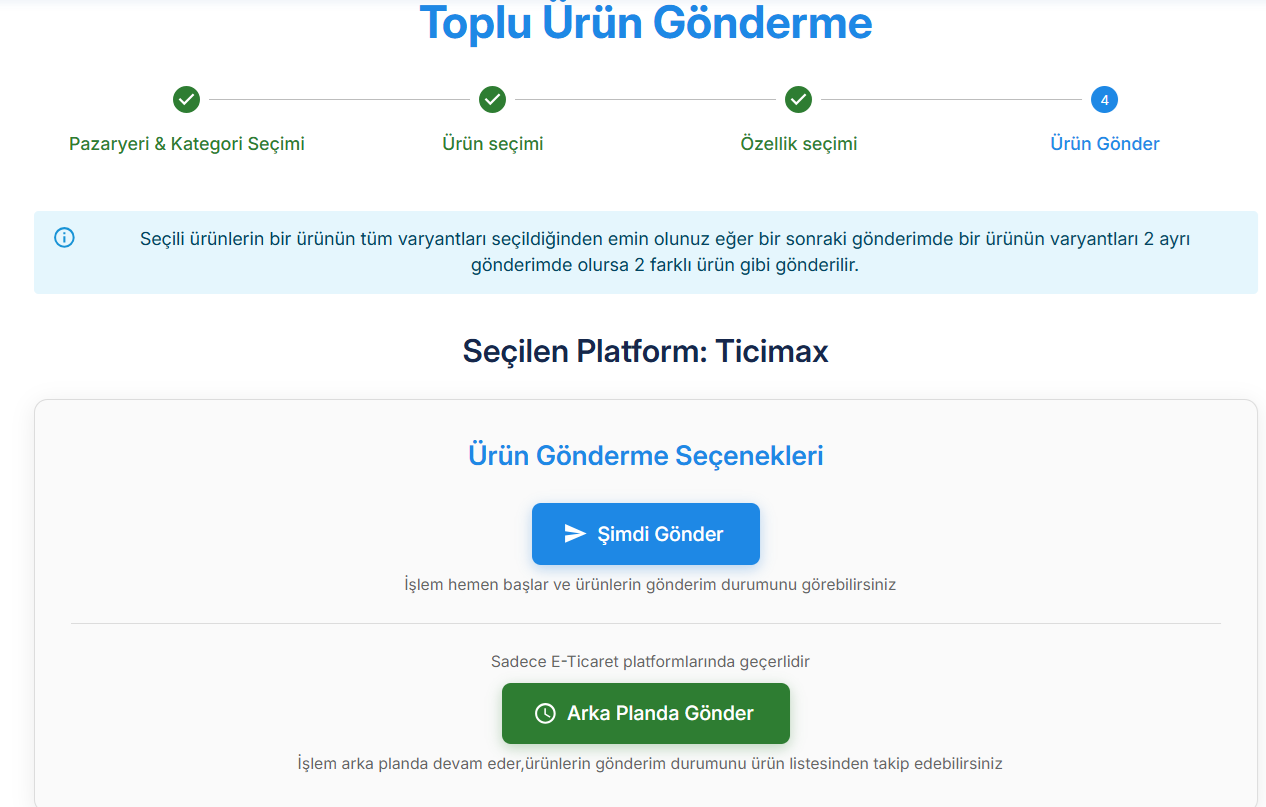Open the Özellik seçimi step

point(799,143)
